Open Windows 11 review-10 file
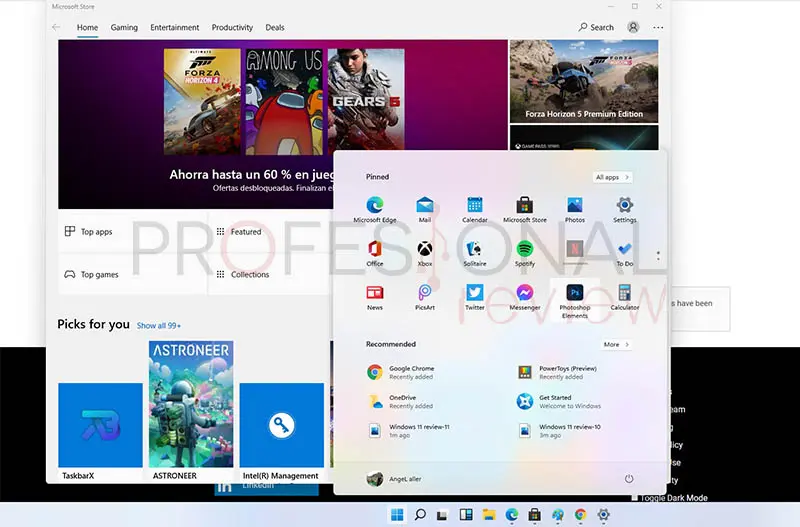Screen dimensions: 800x527 click(559, 431)
